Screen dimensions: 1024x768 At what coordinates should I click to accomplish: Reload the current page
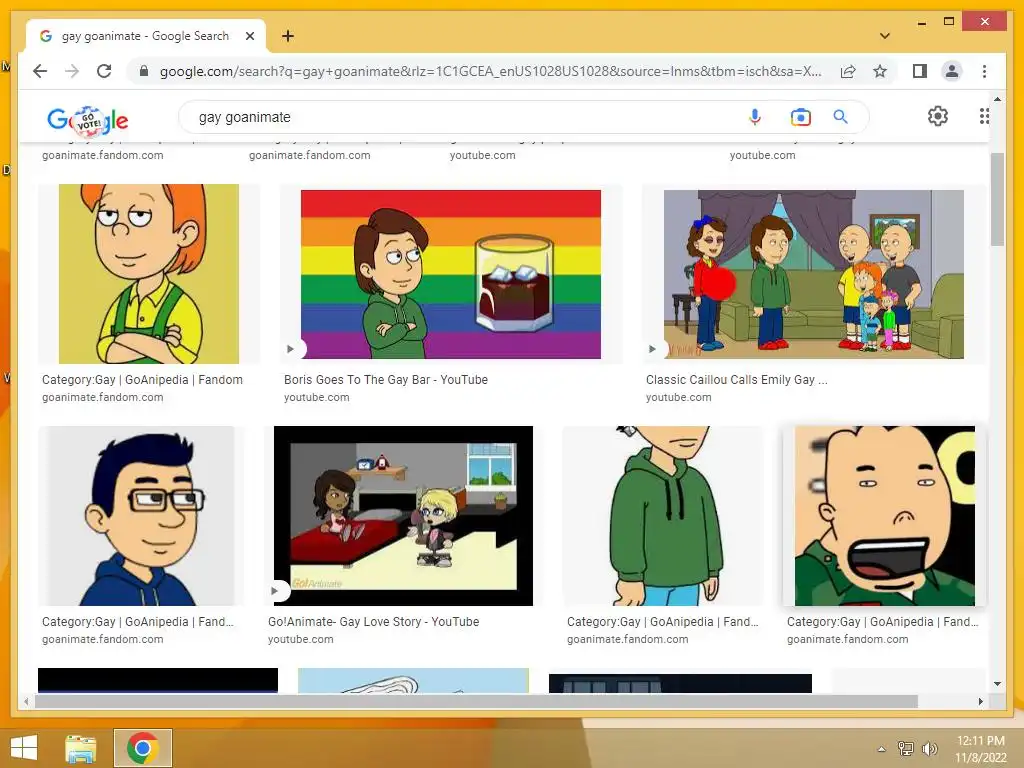tap(104, 71)
